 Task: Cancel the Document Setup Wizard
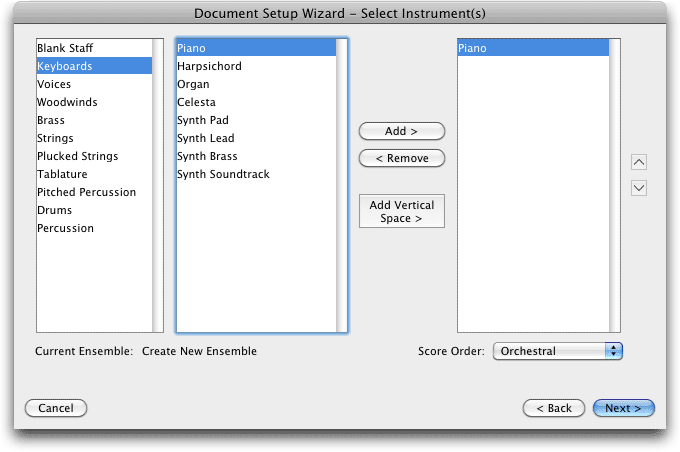click(56, 408)
